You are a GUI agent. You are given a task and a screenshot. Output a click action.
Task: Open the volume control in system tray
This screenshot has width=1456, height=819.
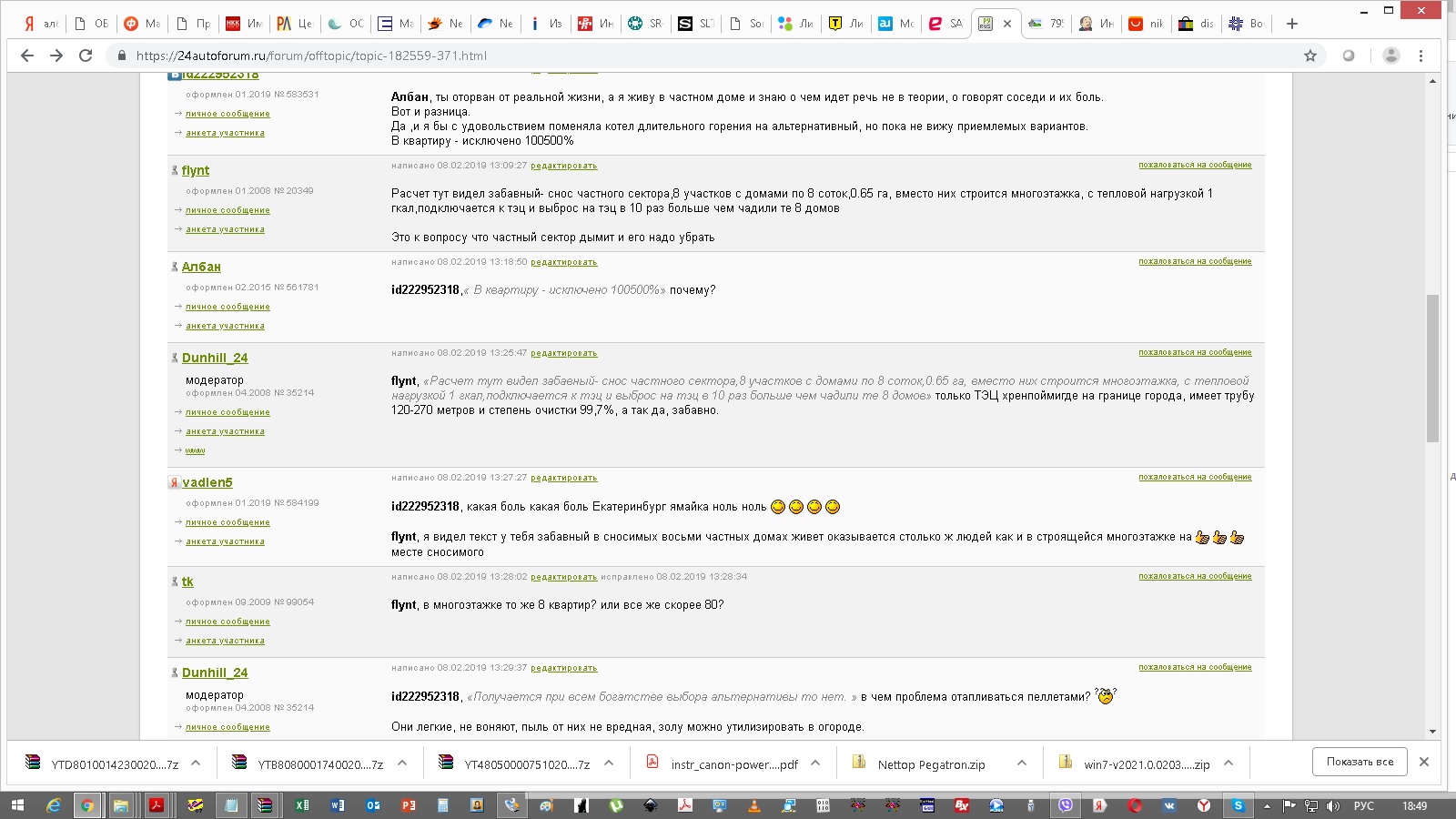click(x=1333, y=806)
